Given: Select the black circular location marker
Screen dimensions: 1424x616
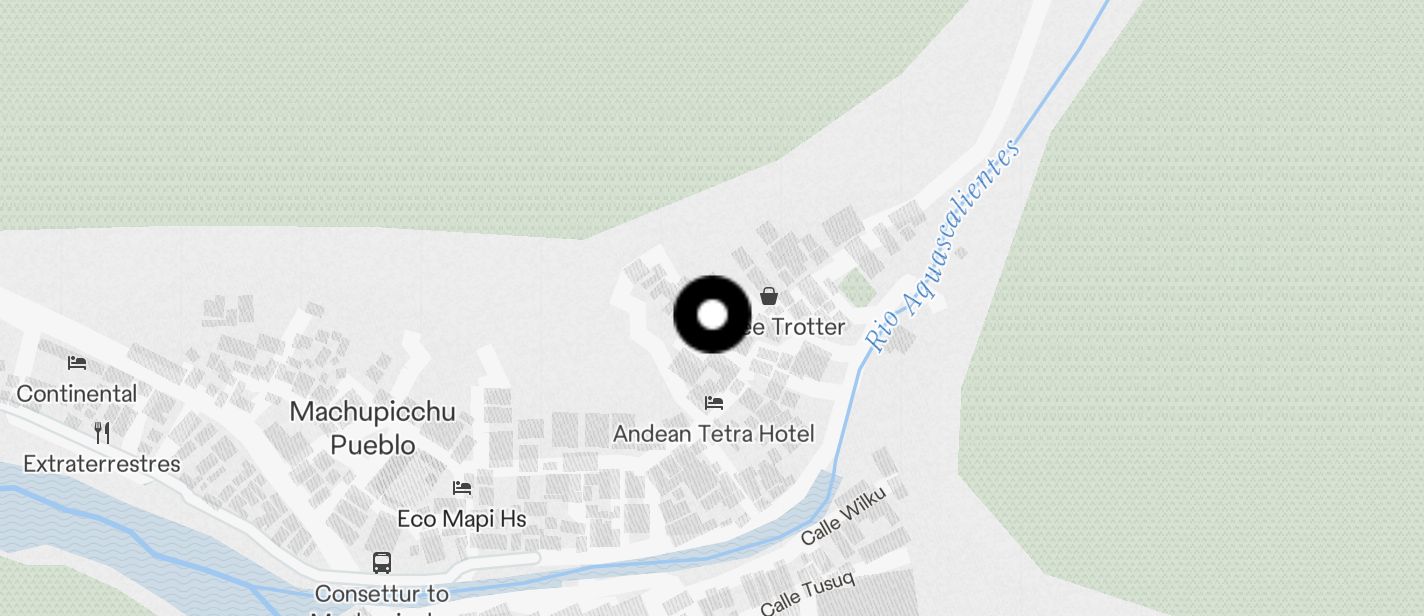Looking at the screenshot, I should 712,315.
